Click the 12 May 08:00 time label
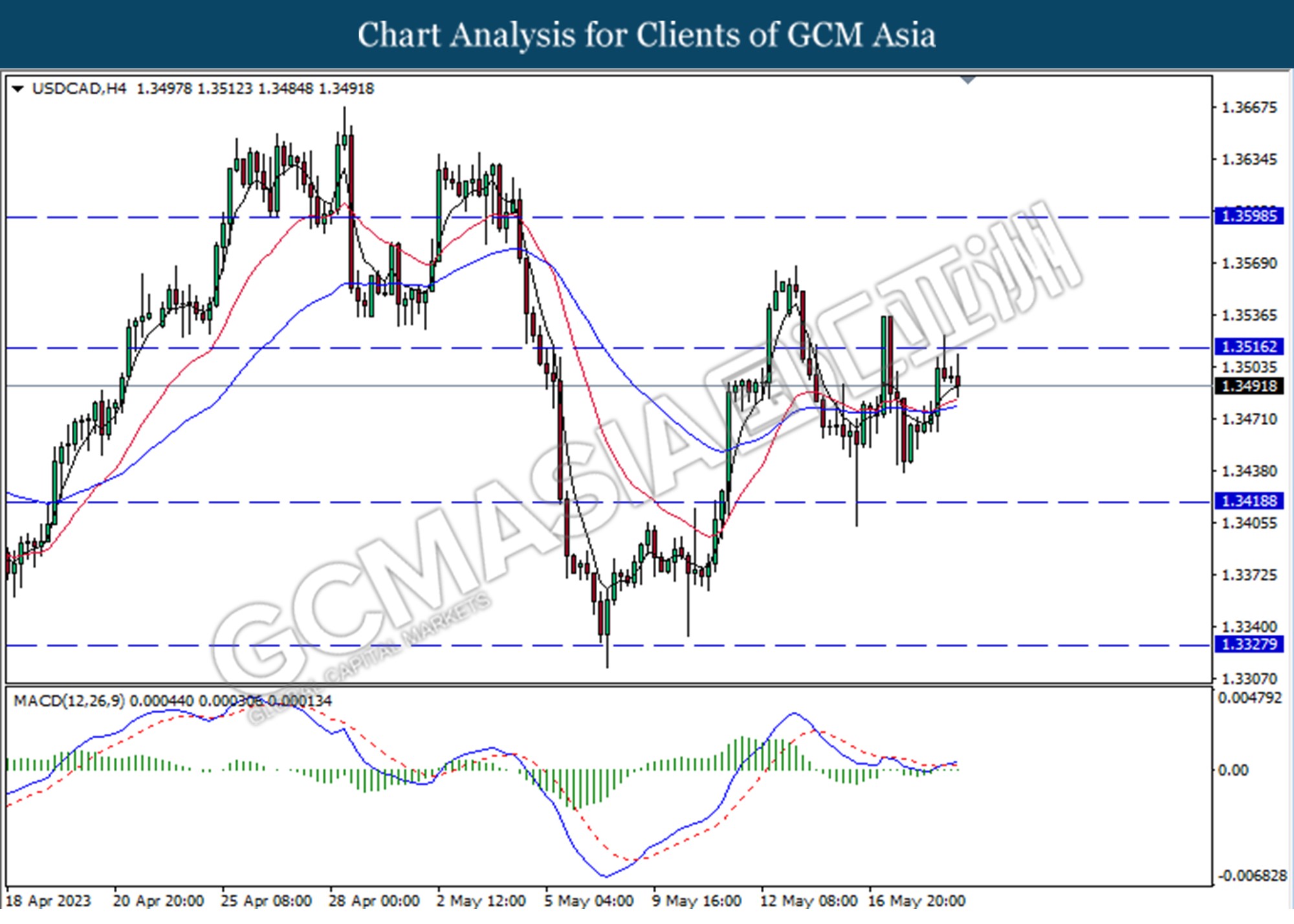This screenshot has width=1294, height=924. pyautogui.click(x=809, y=901)
